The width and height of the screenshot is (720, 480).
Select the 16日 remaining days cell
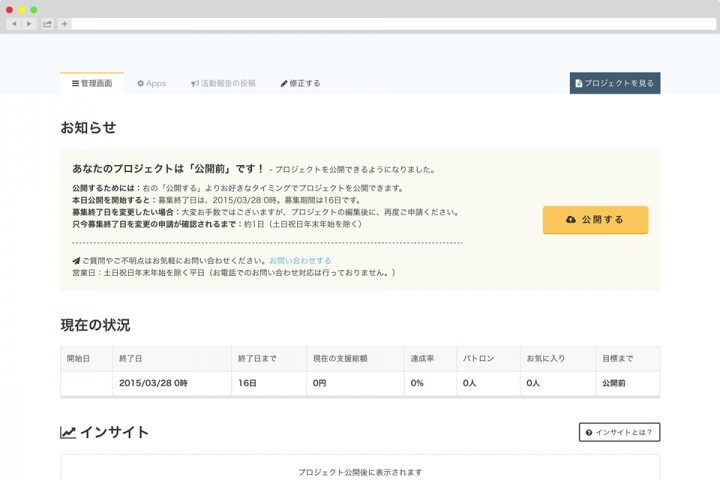point(269,383)
